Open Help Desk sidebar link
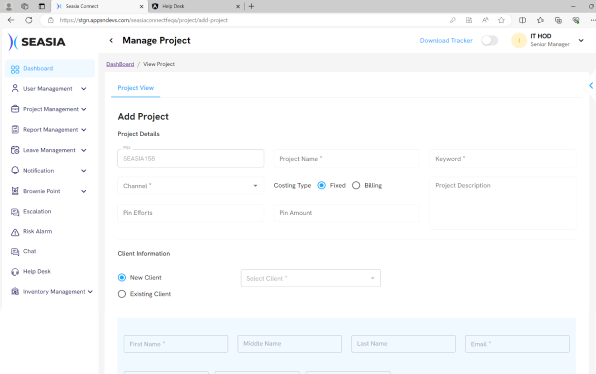 tap(37, 271)
